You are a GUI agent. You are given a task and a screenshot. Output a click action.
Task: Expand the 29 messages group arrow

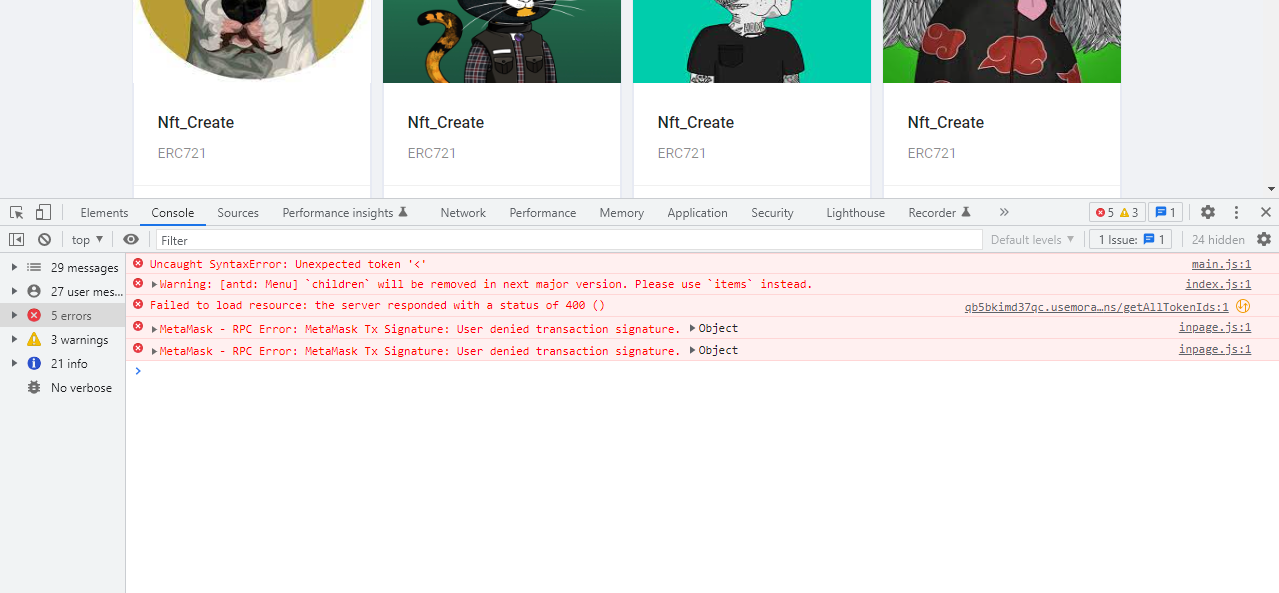(x=14, y=268)
